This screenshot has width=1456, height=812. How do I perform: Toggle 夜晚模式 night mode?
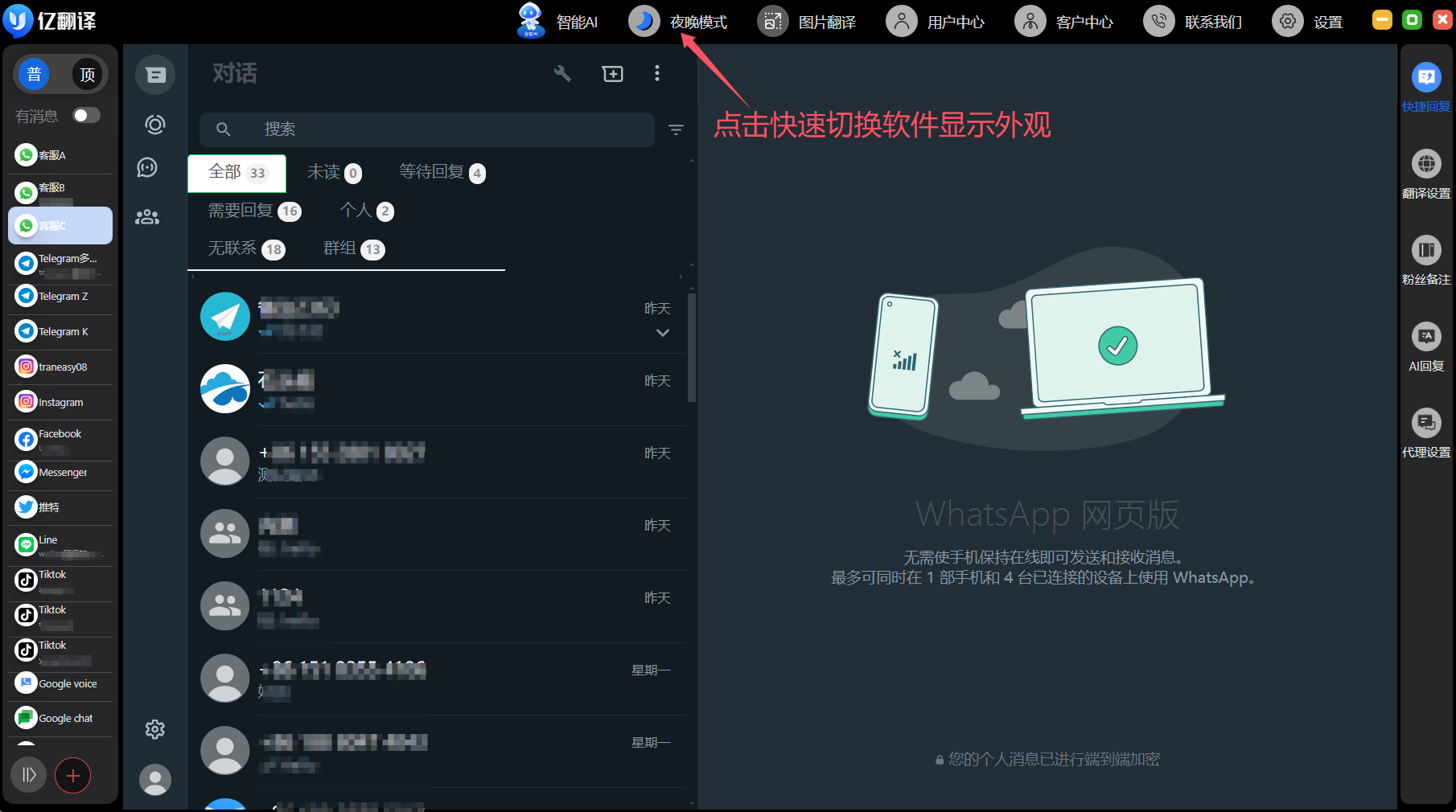(x=644, y=22)
